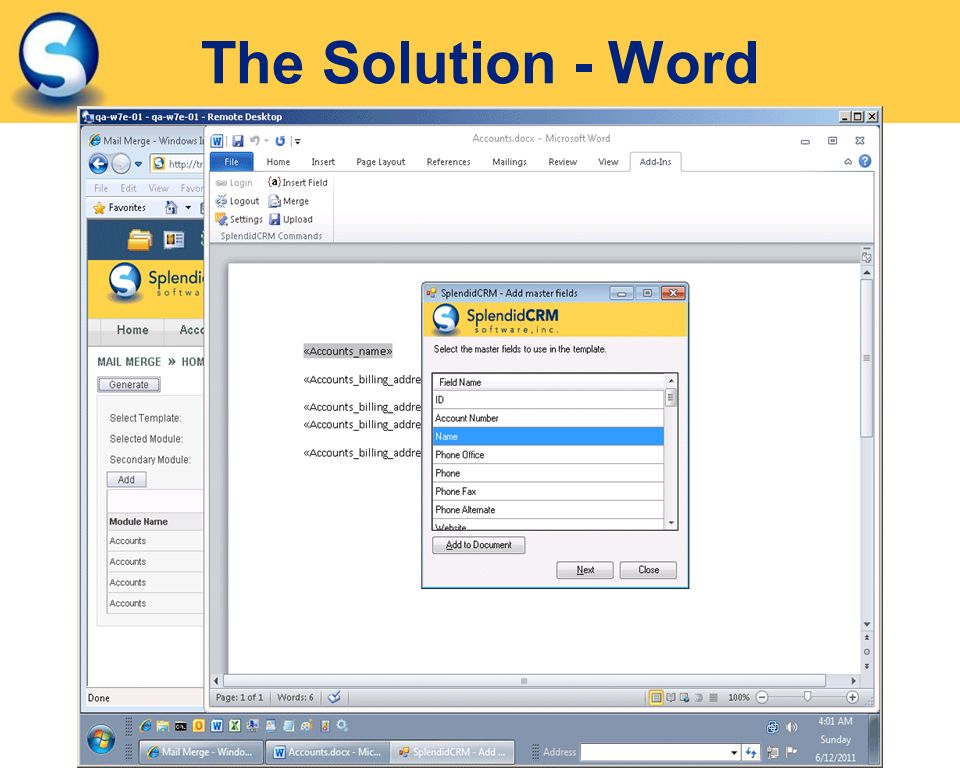
Task: Undo the last action in Word
Action: [255, 141]
